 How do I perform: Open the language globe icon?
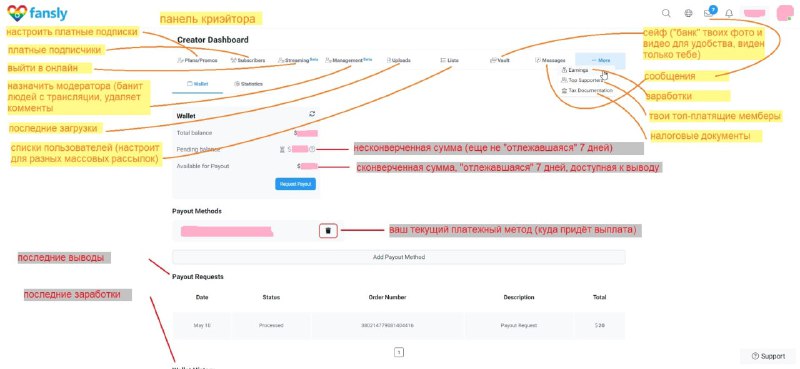pyautogui.click(x=688, y=13)
